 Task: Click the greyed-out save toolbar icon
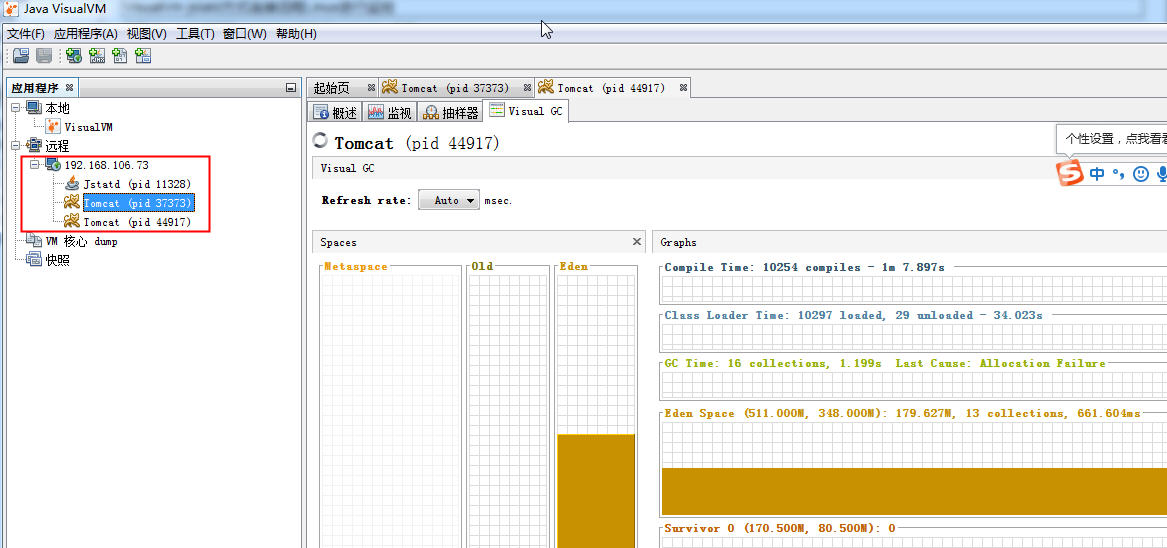(44, 55)
